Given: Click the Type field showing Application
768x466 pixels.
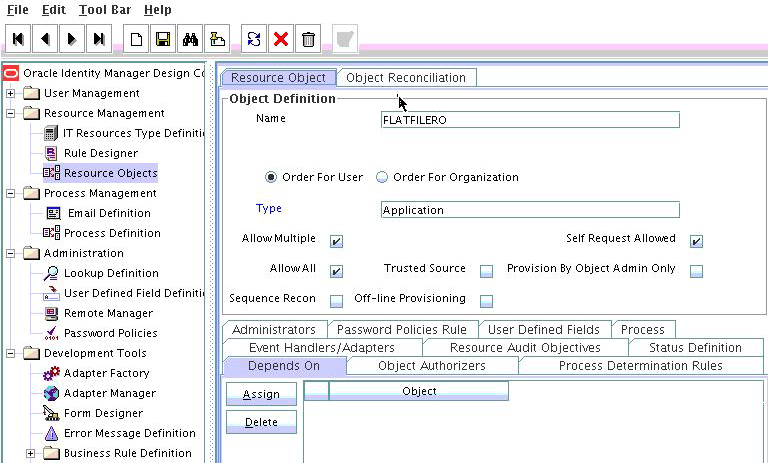Looking at the screenshot, I should [x=530, y=210].
